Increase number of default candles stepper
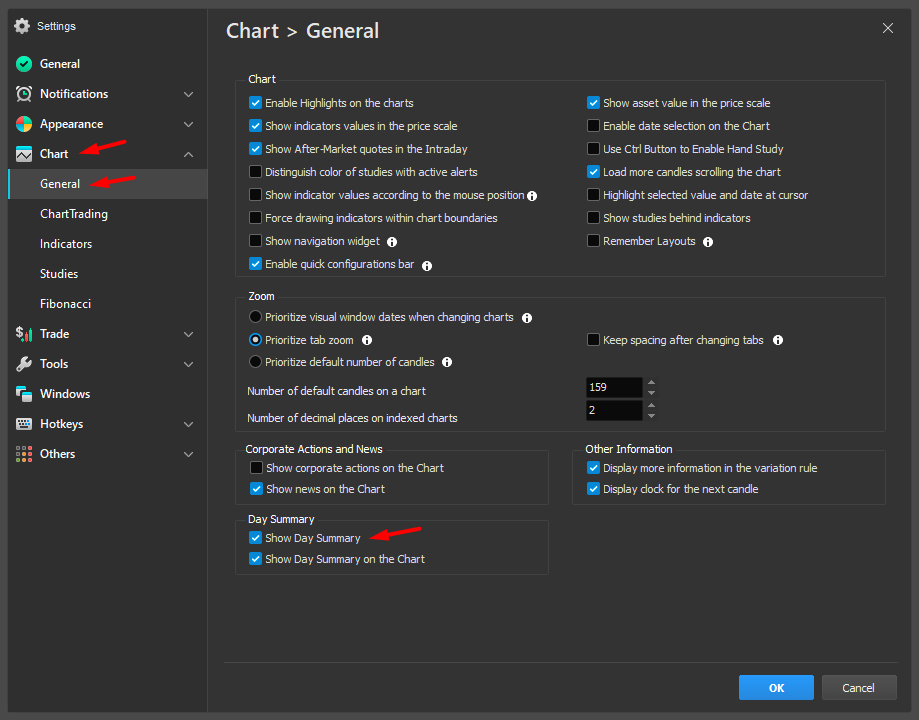 652,382
